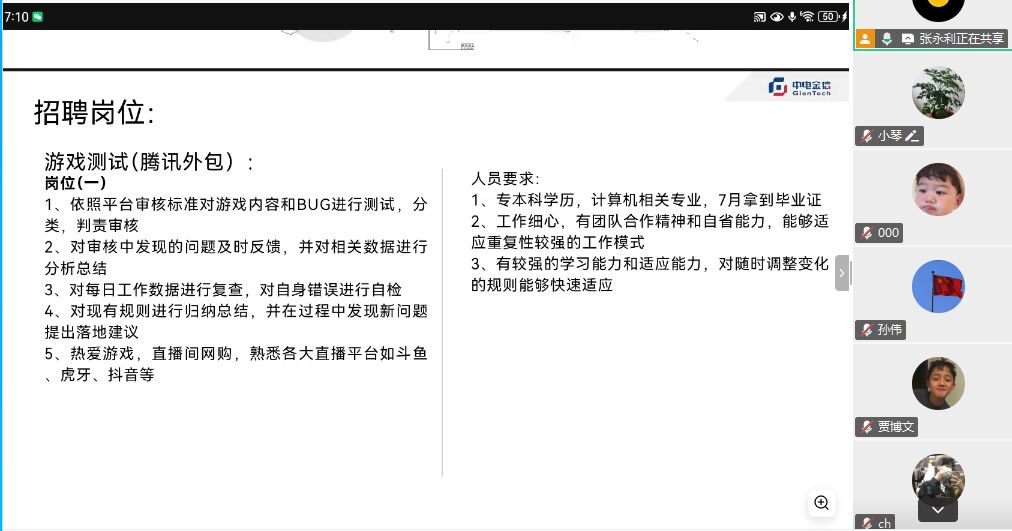
Task: Collapse the participant panel with the side arrow
Action: pos(842,272)
